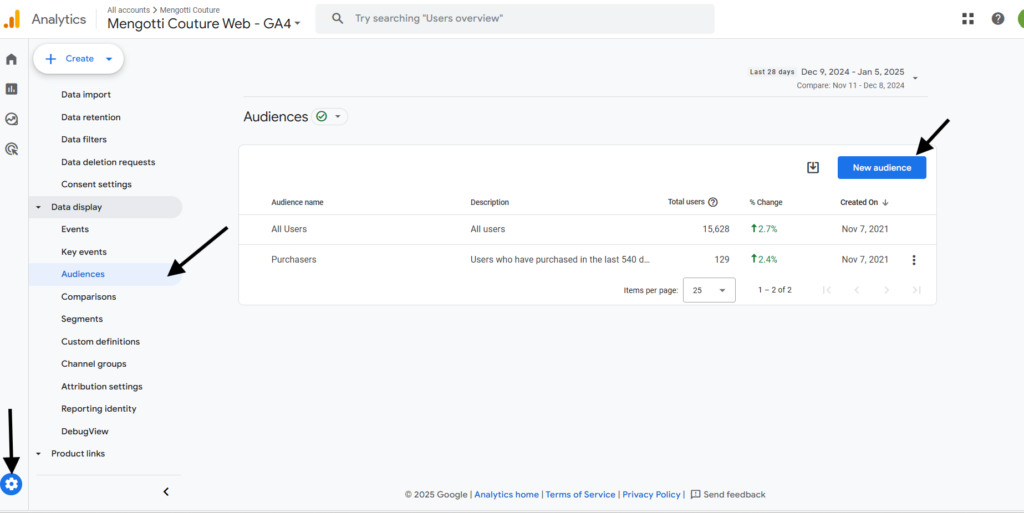
Task: Open the Explore icon in sidebar
Action: click(x=11, y=119)
